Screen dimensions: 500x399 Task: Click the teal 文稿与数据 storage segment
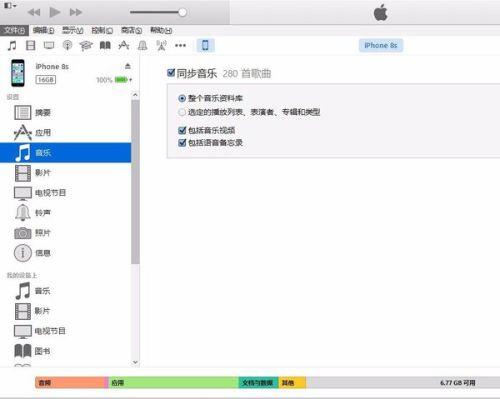coord(259,383)
